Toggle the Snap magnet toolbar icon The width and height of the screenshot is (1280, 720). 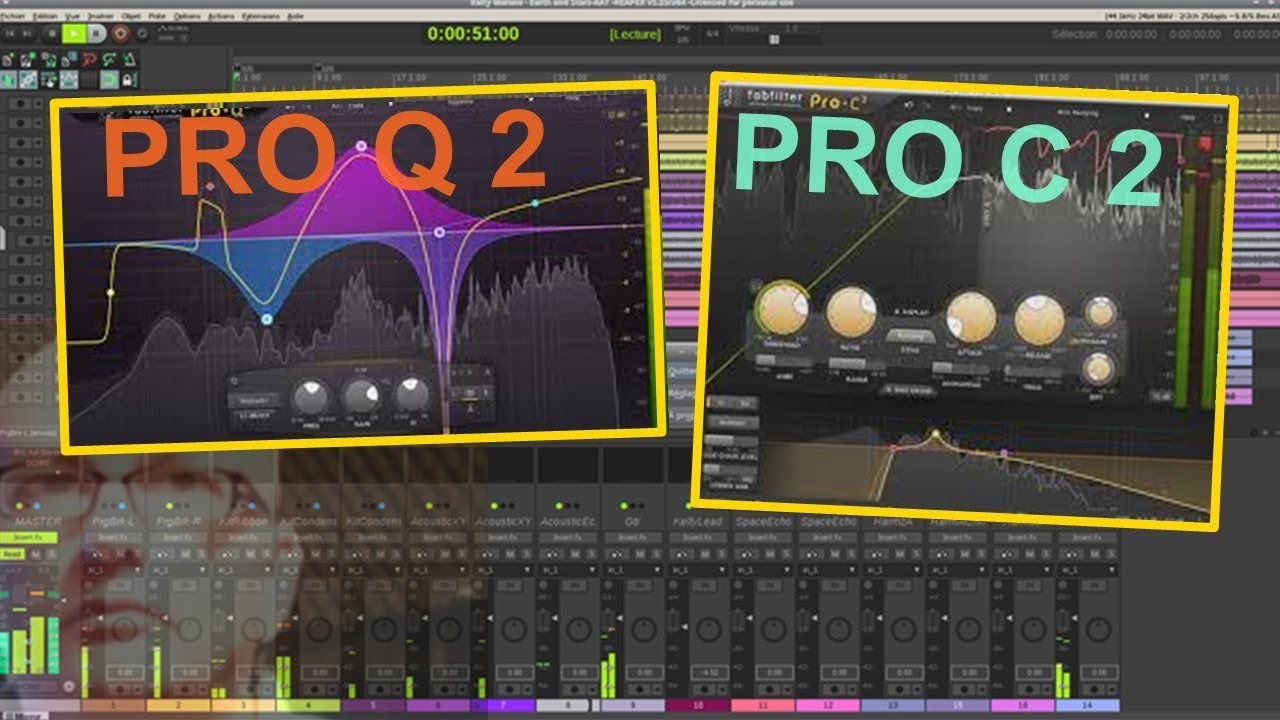(109, 80)
